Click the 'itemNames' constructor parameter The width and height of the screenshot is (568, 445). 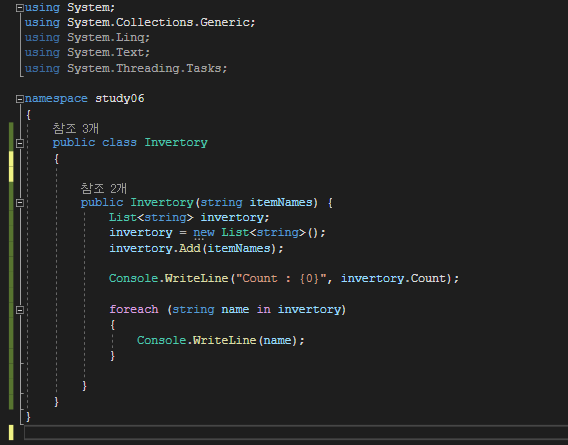[x=281, y=202]
